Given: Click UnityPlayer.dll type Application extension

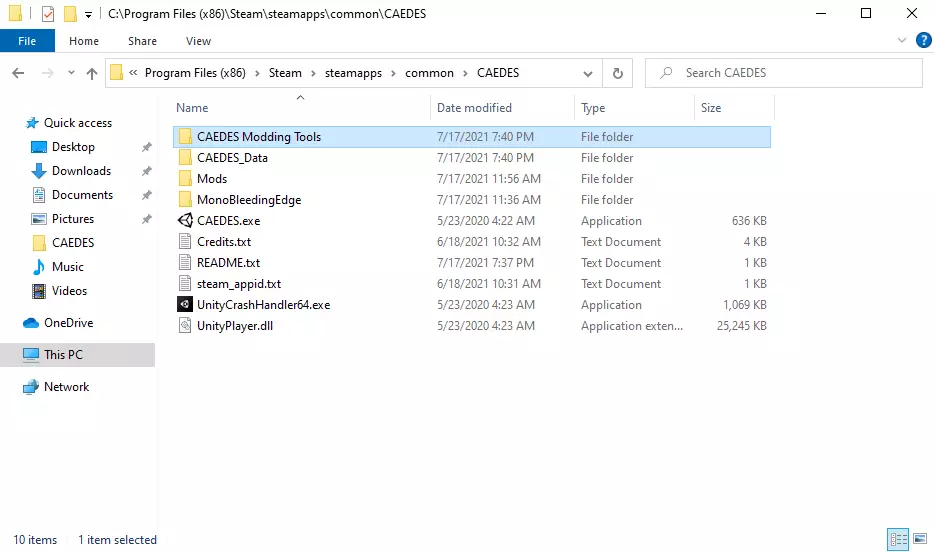Looking at the screenshot, I should (632, 326).
